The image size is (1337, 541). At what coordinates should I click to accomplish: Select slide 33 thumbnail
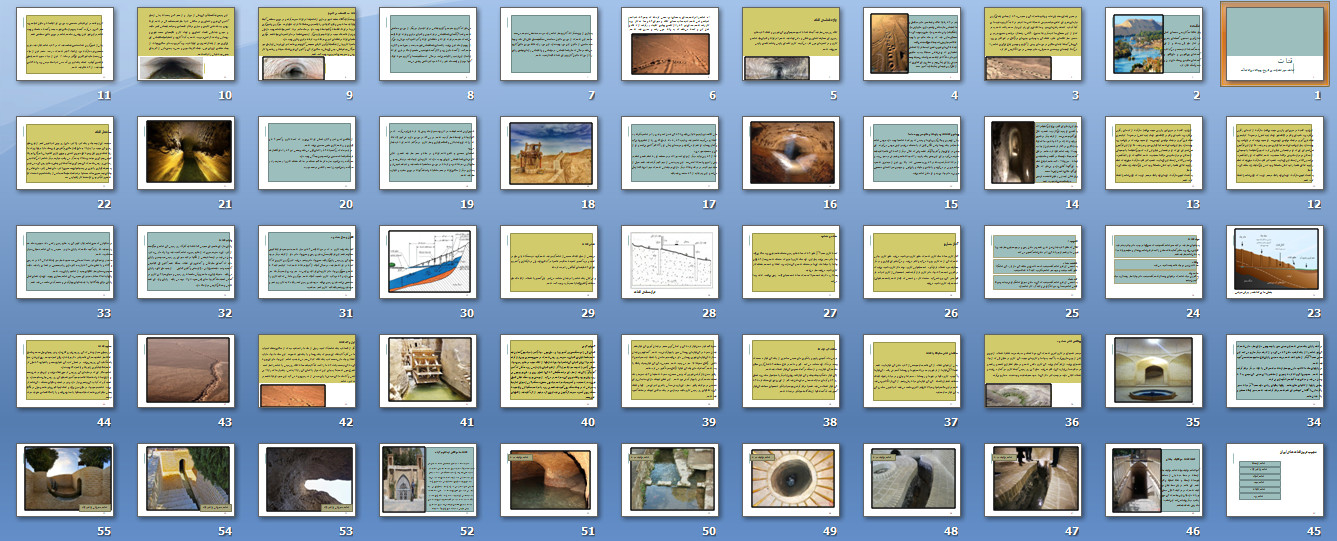[x=65, y=262]
